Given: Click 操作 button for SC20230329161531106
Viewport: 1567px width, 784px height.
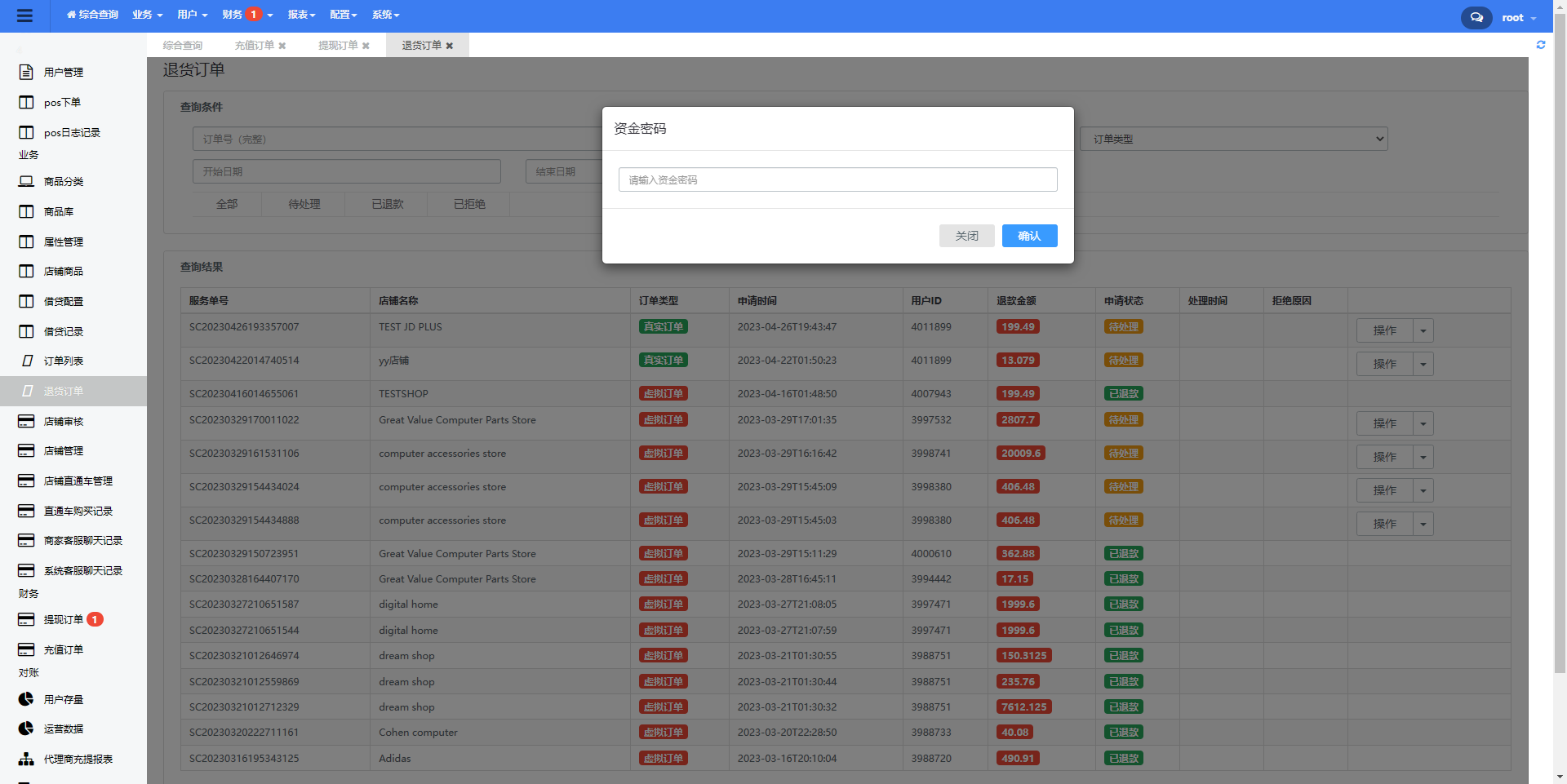Looking at the screenshot, I should pyautogui.click(x=1385, y=457).
